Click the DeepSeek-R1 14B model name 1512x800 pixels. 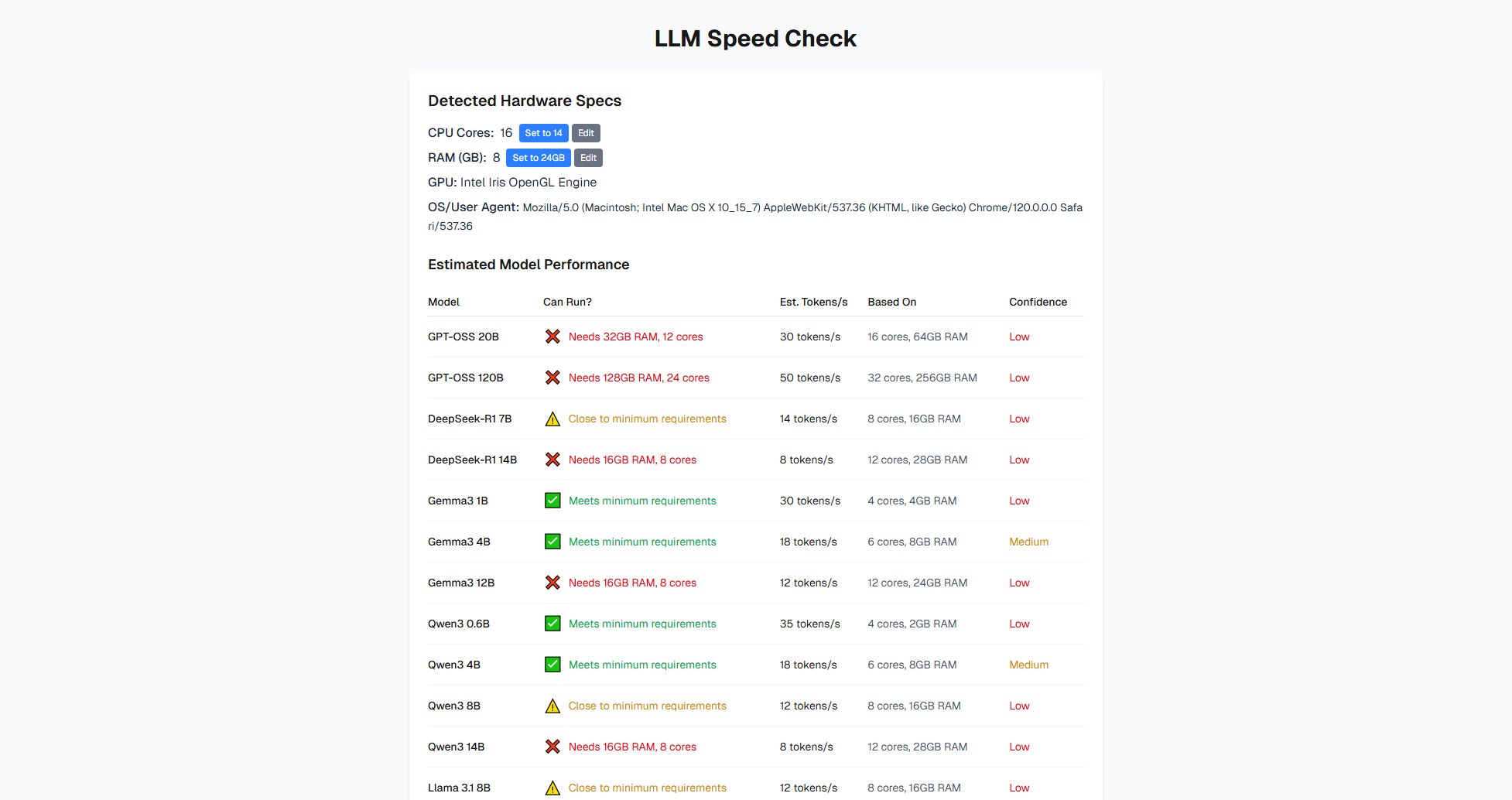tap(472, 460)
